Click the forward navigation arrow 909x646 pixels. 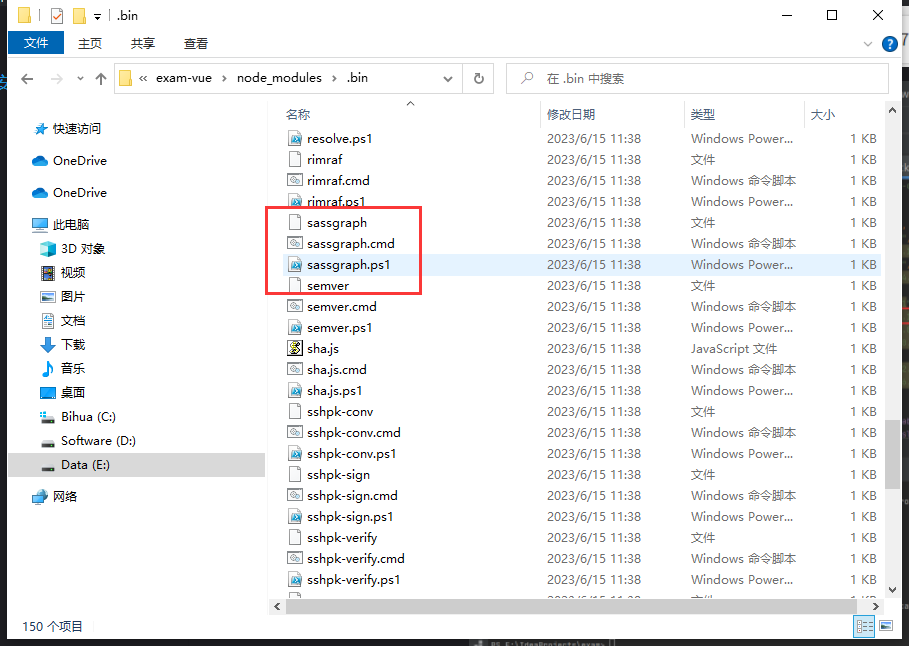point(57,79)
